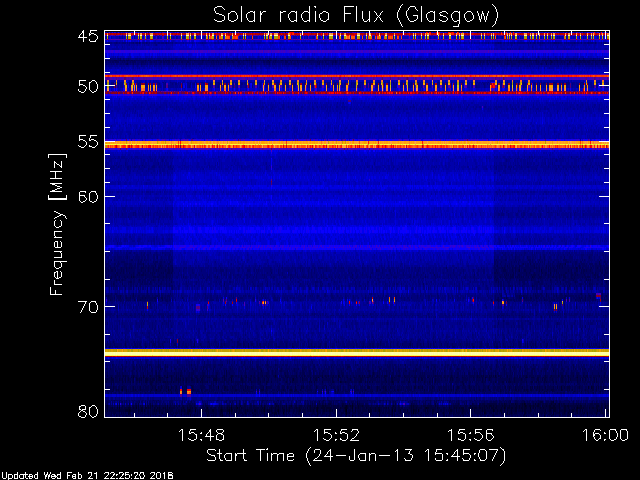This screenshot has width=640, height=480.
Task: Select the 60 frequency axis label
Action: pos(88,196)
